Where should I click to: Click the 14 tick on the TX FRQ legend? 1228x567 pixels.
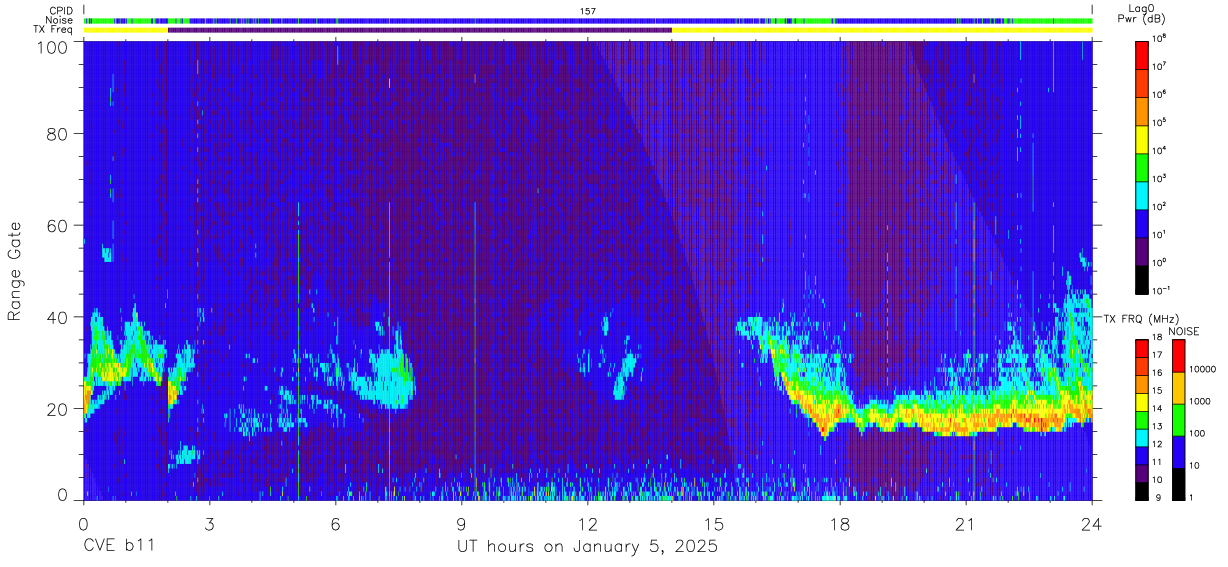1157,410
